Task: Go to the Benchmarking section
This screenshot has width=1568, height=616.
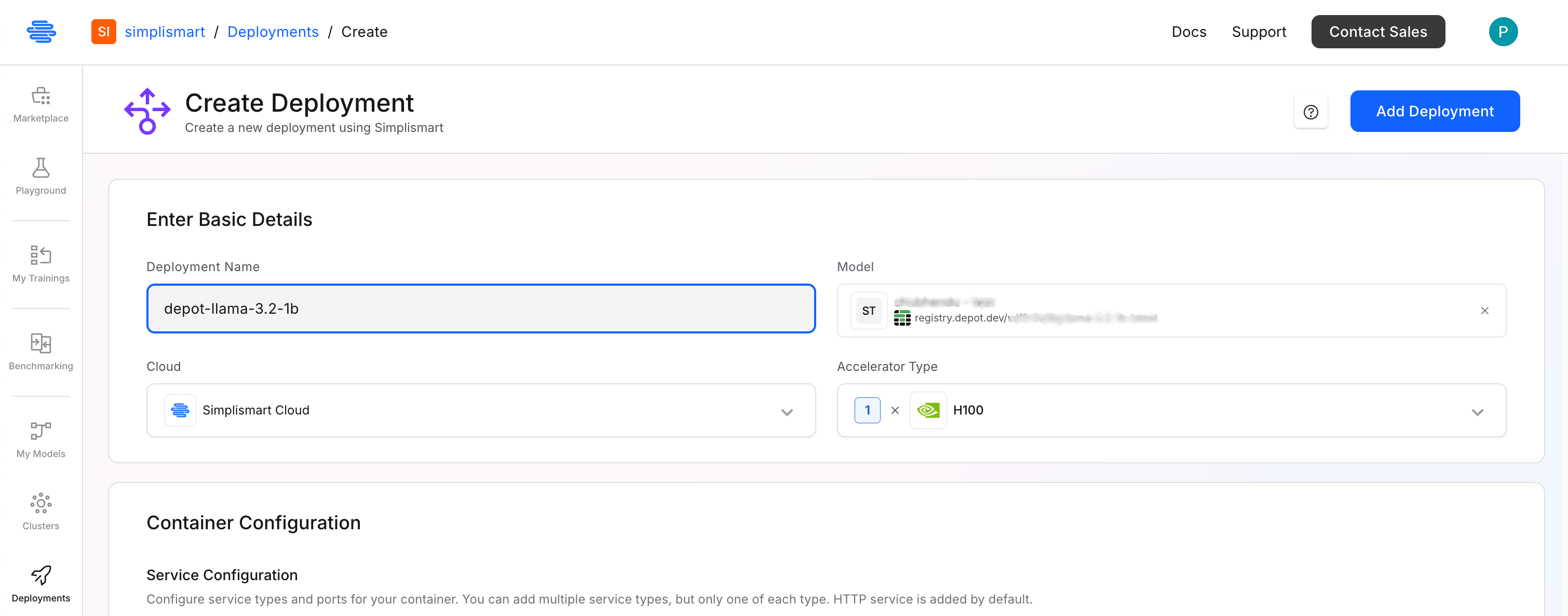Action: coord(40,350)
